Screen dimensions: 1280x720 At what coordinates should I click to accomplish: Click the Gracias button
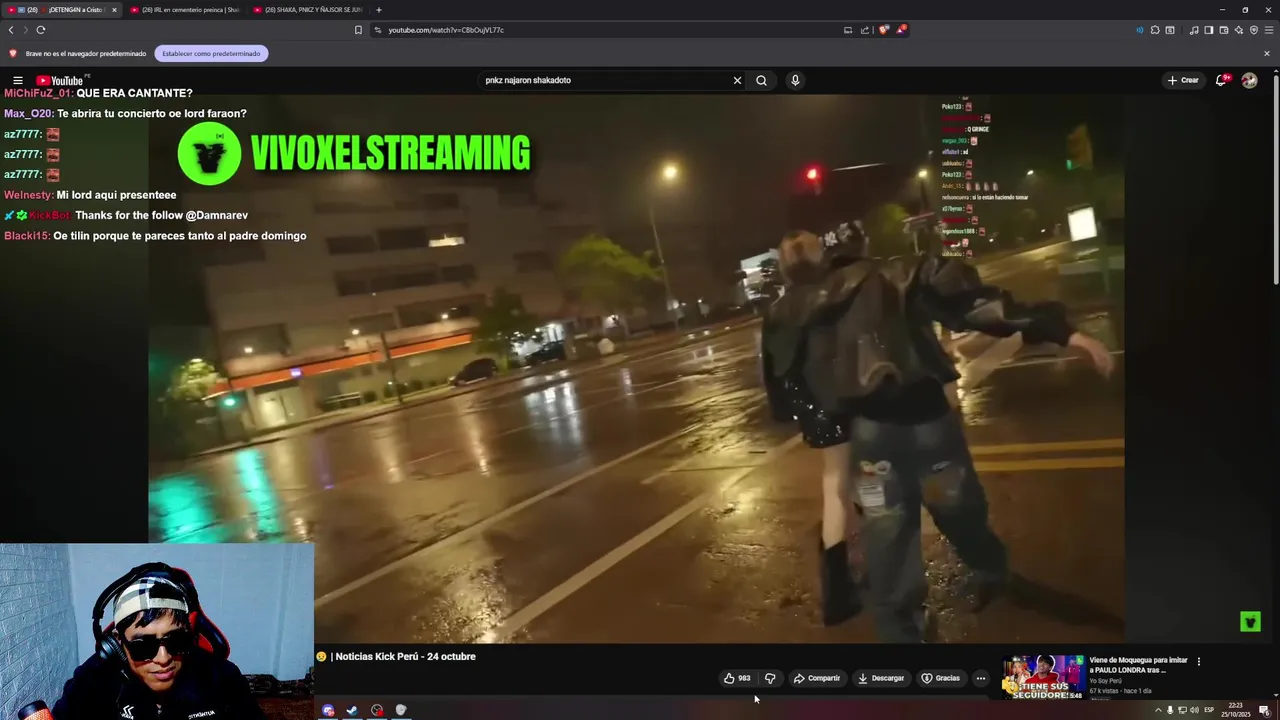[x=941, y=678]
